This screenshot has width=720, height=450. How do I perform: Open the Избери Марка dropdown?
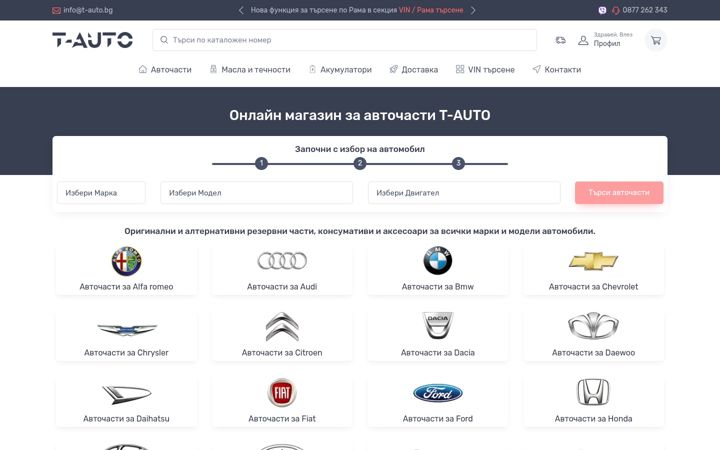pyautogui.click(x=101, y=193)
